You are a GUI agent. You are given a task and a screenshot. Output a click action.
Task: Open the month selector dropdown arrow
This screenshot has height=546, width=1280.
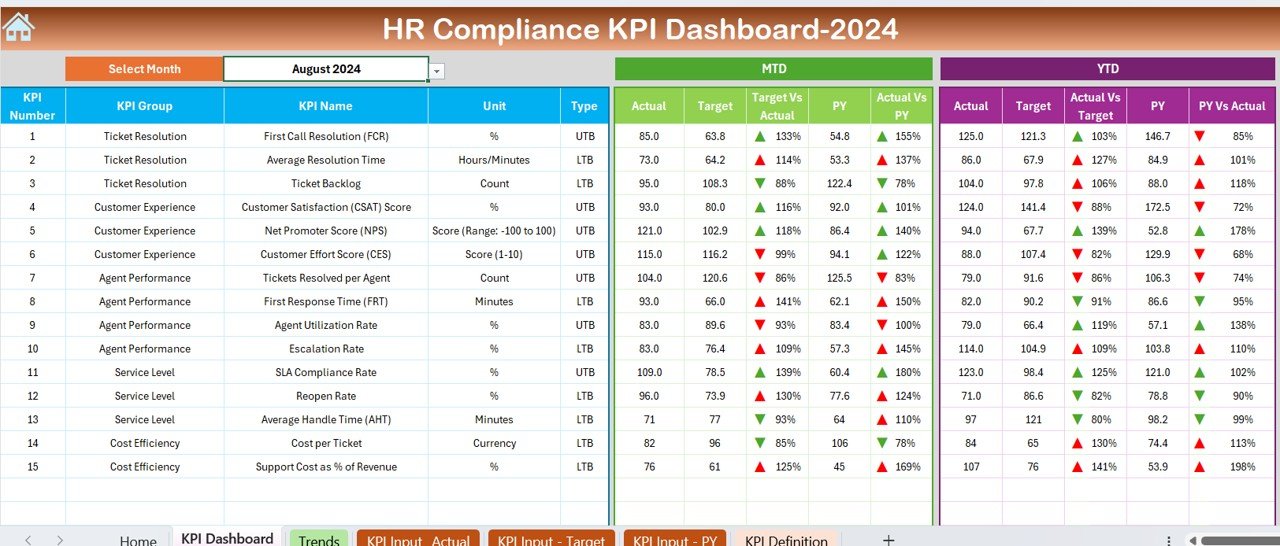437,70
